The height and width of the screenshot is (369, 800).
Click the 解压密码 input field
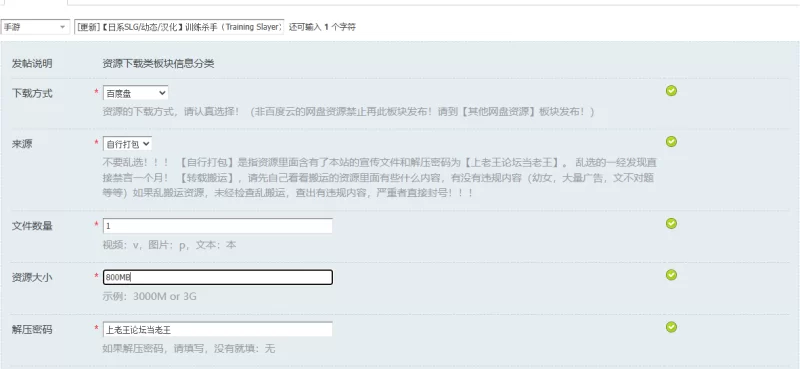218,329
